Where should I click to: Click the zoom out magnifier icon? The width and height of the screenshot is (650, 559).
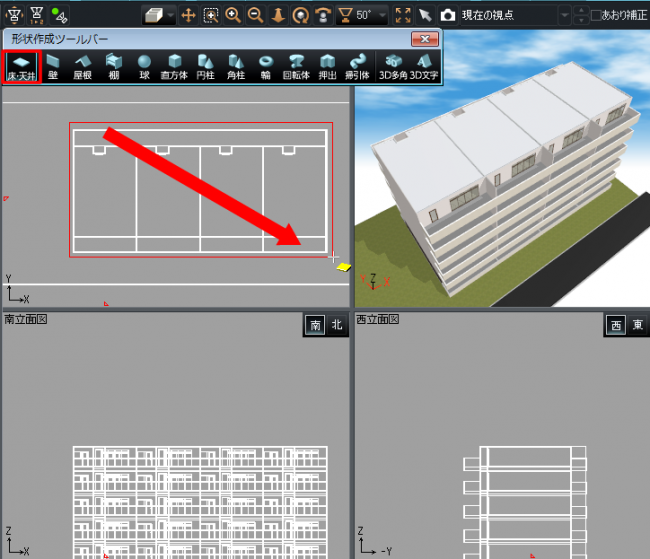(255, 16)
